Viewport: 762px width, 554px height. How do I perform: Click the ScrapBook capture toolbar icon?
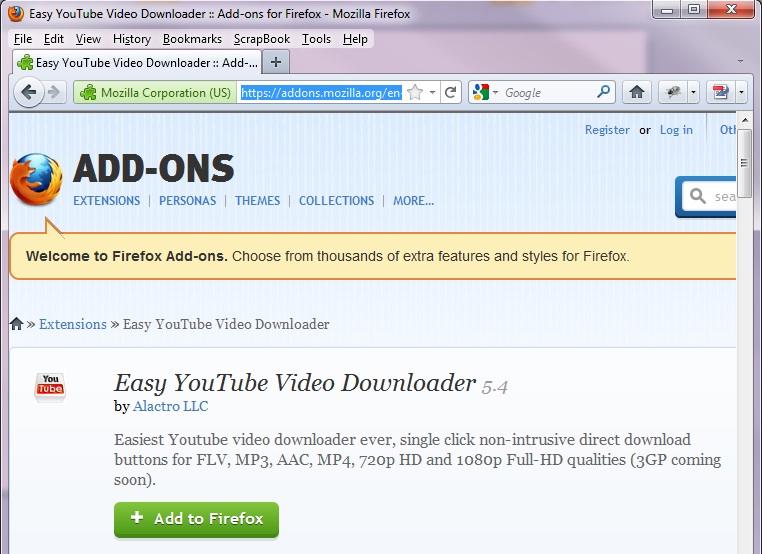(721, 92)
